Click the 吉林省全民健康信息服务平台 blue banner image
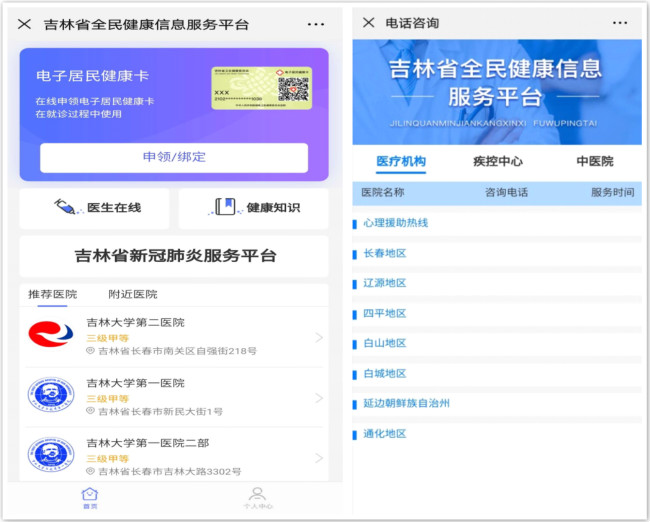Screen dimensions: 650x522 click(x=497, y=92)
